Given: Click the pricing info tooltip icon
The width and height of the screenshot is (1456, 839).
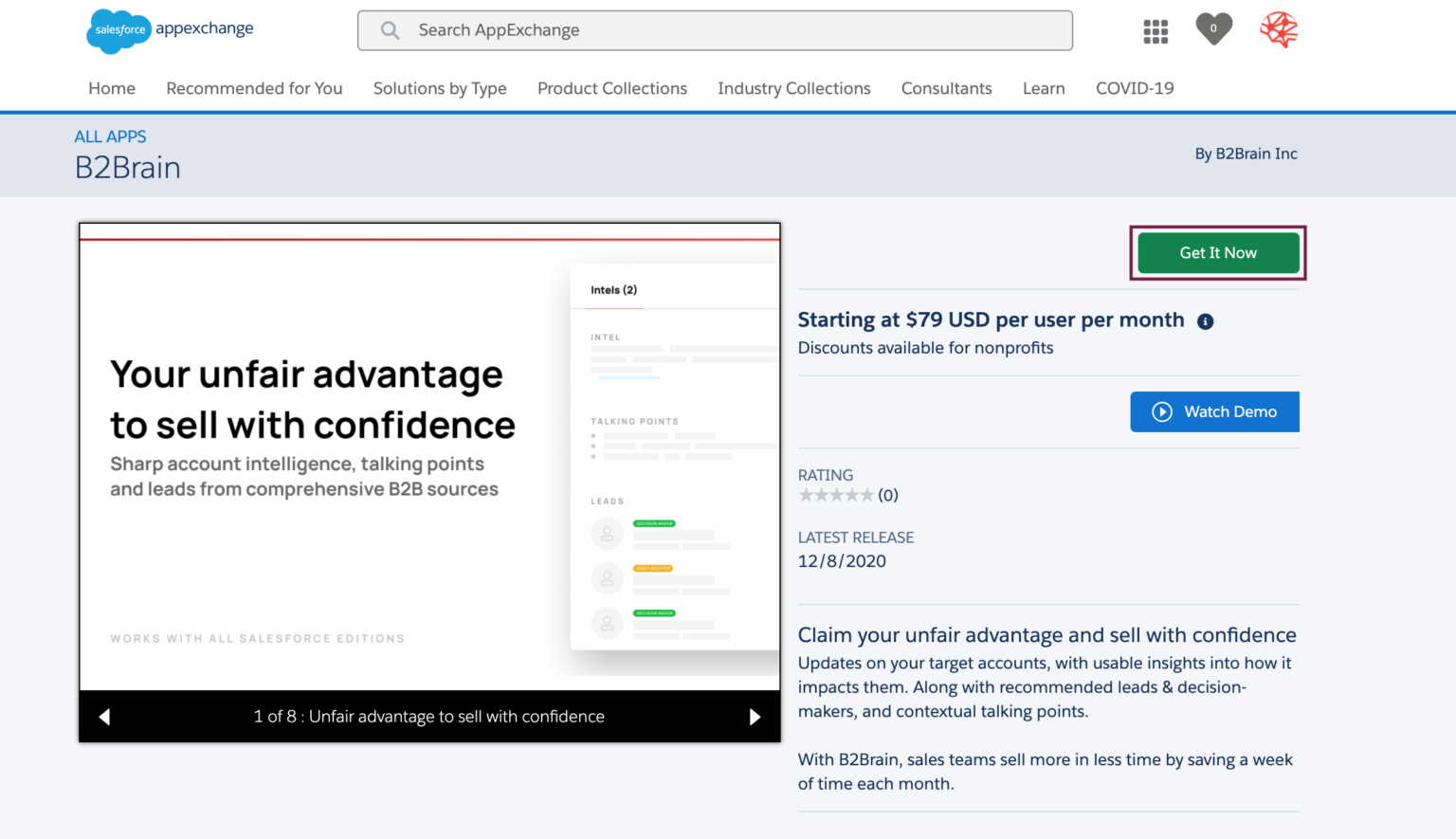Looking at the screenshot, I should [1205, 320].
